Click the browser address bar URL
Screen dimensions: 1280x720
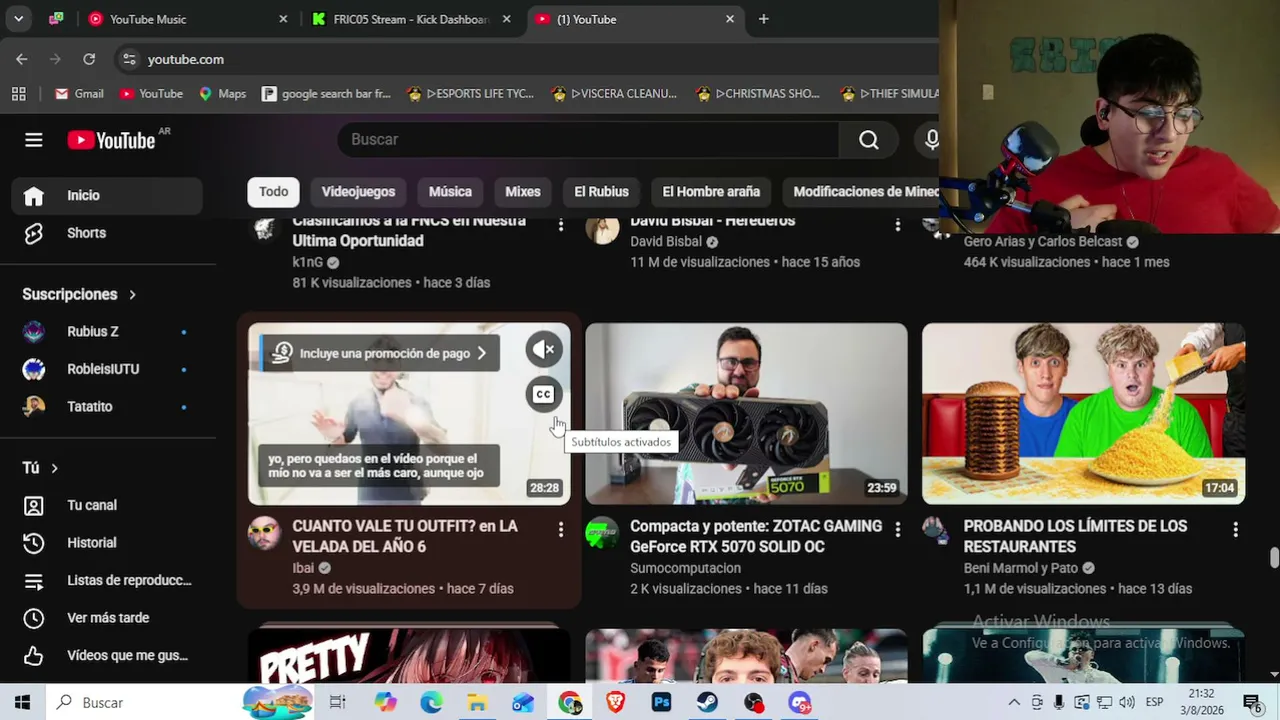click(x=186, y=59)
